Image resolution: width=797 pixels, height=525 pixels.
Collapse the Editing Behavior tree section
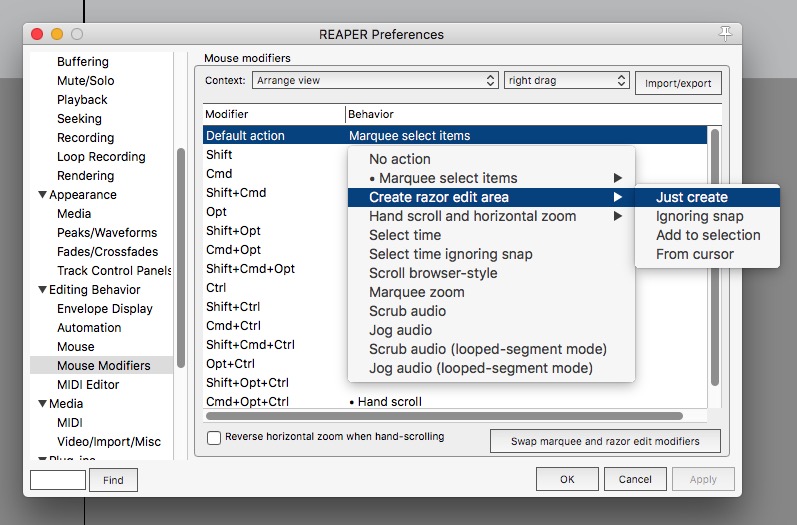(43, 290)
